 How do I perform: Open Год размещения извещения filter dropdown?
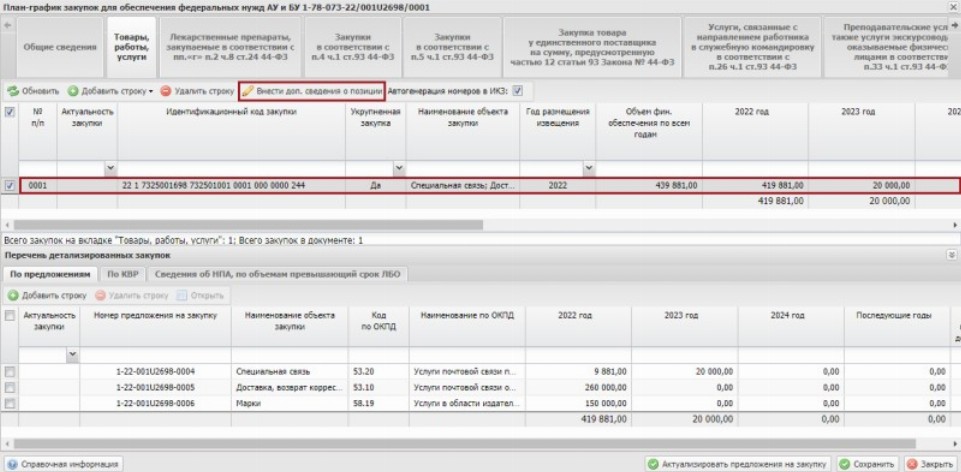tap(588, 168)
